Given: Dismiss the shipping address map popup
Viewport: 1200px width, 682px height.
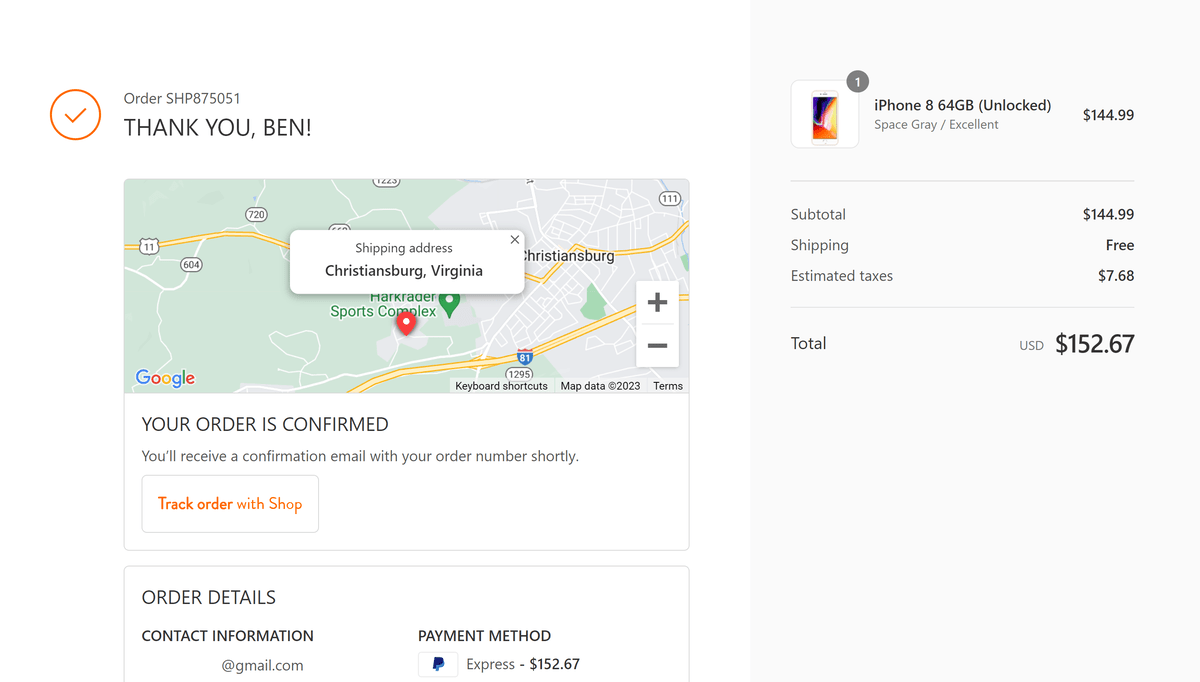Looking at the screenshot, I should coord(514,239).
